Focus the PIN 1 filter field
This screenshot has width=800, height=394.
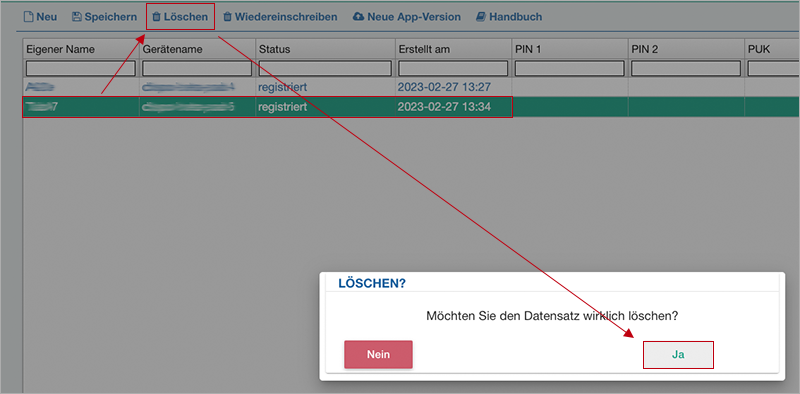click(569, 68)
